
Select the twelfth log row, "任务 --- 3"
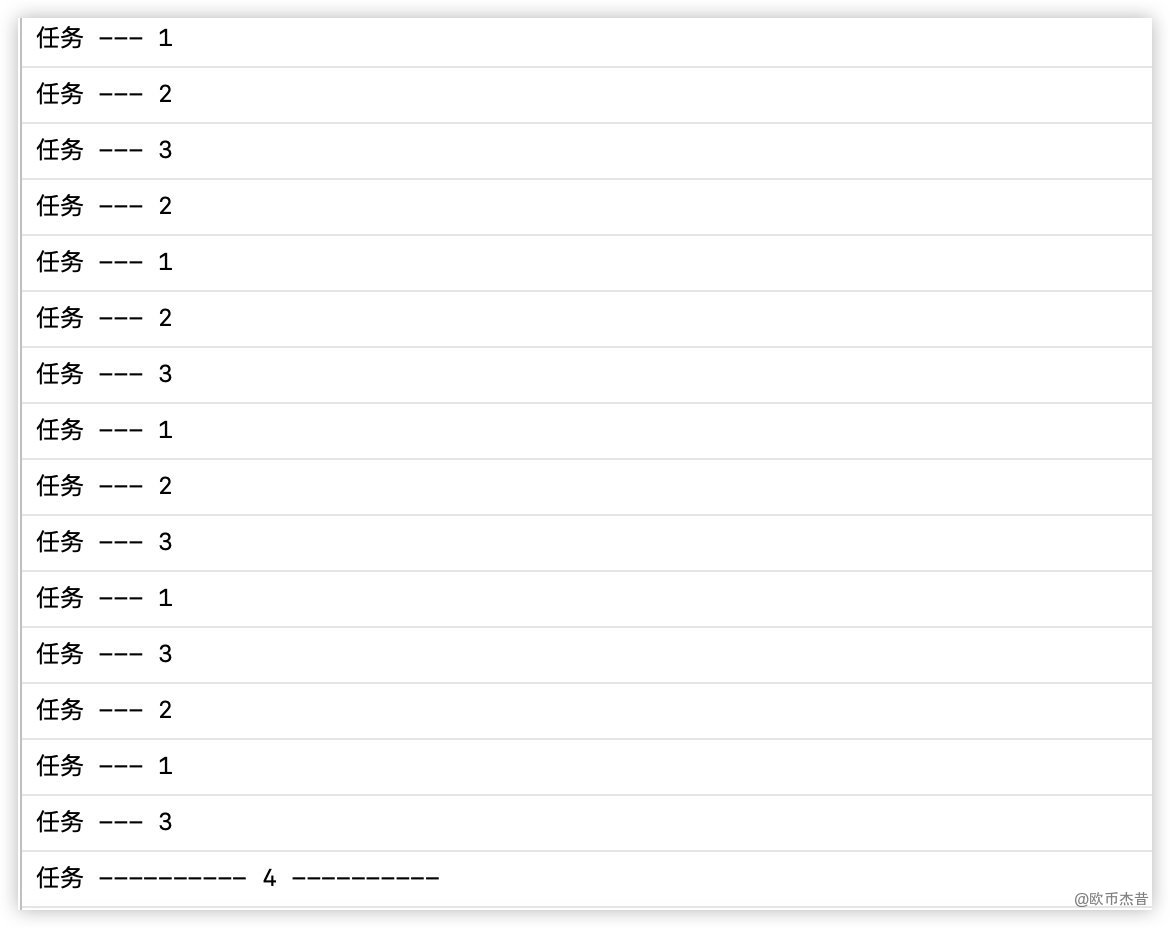coord(104,655)
